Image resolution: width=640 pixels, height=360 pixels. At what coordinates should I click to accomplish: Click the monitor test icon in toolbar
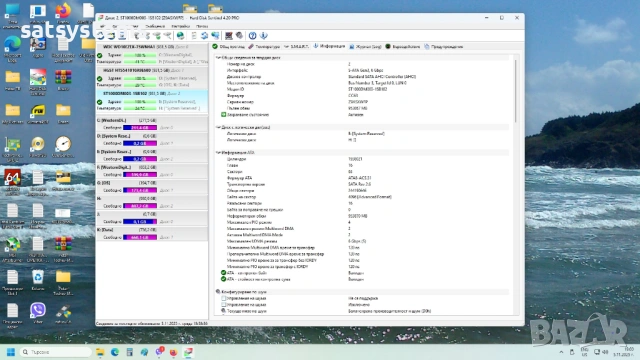[x=229, y=36]
